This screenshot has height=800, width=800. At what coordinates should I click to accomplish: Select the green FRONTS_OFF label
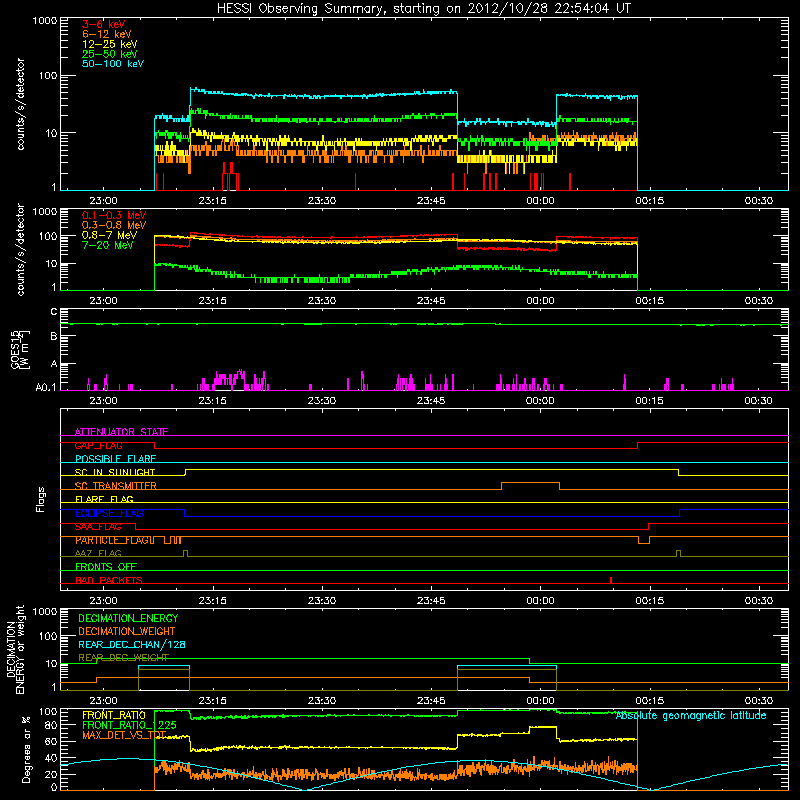coord(106,567)
